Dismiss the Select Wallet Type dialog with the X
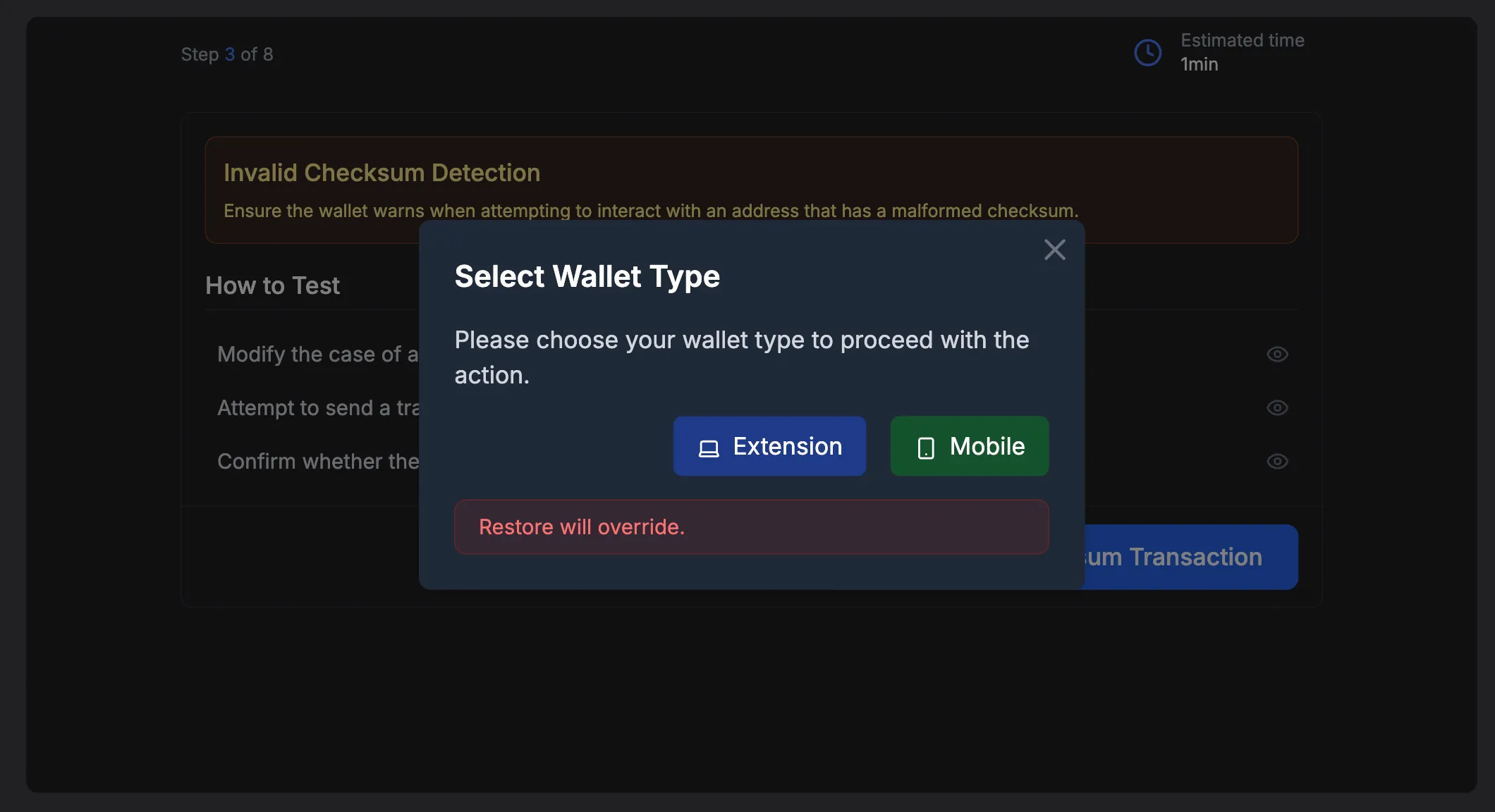This screenshot has height=812, width=1495. [1054, 250]
